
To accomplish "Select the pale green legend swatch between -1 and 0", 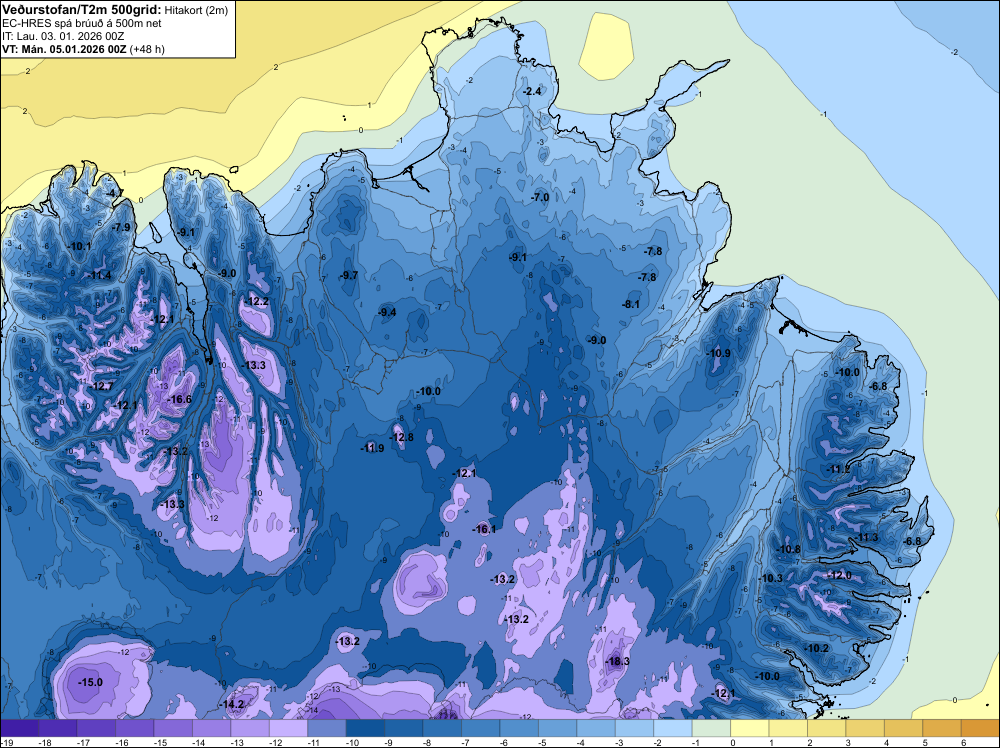I will coord(711,728).
